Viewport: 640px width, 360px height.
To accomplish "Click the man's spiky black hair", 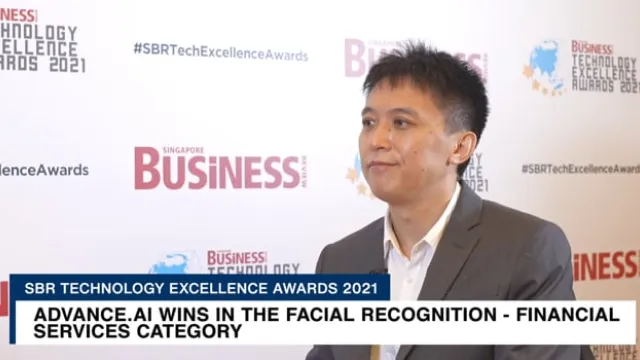I will [429, 78].
